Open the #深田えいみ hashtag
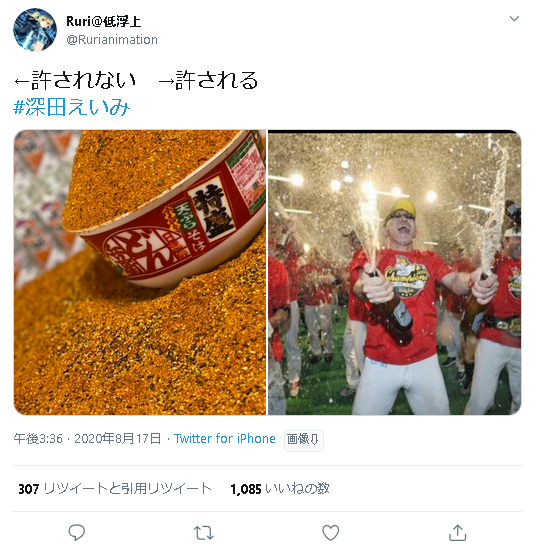535x554 pixels. (x=72, y=107)
